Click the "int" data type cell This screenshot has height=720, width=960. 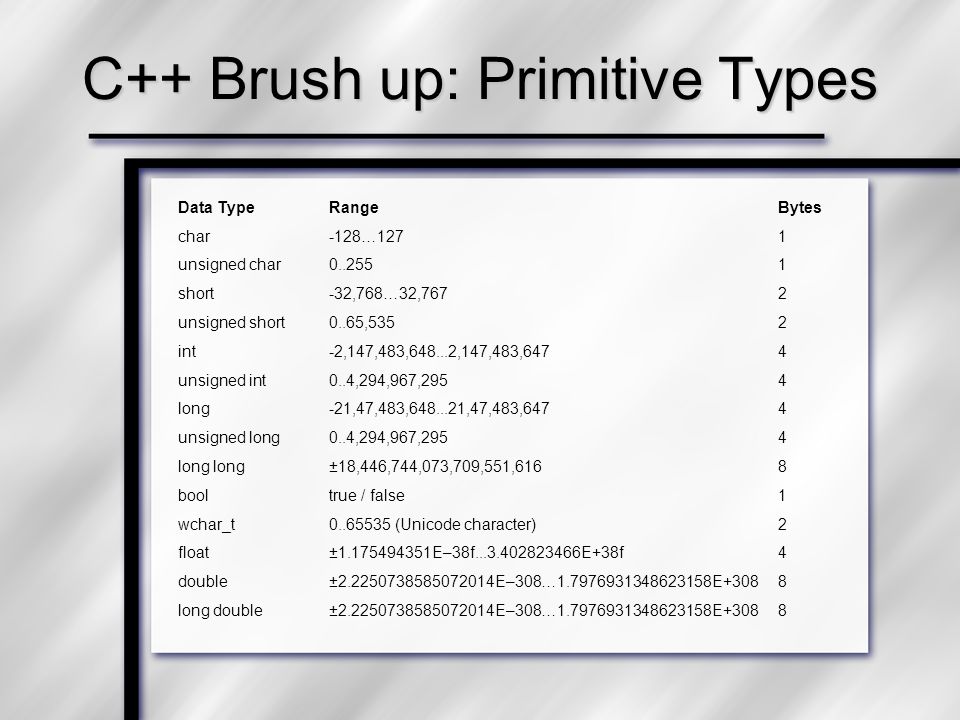187,351
